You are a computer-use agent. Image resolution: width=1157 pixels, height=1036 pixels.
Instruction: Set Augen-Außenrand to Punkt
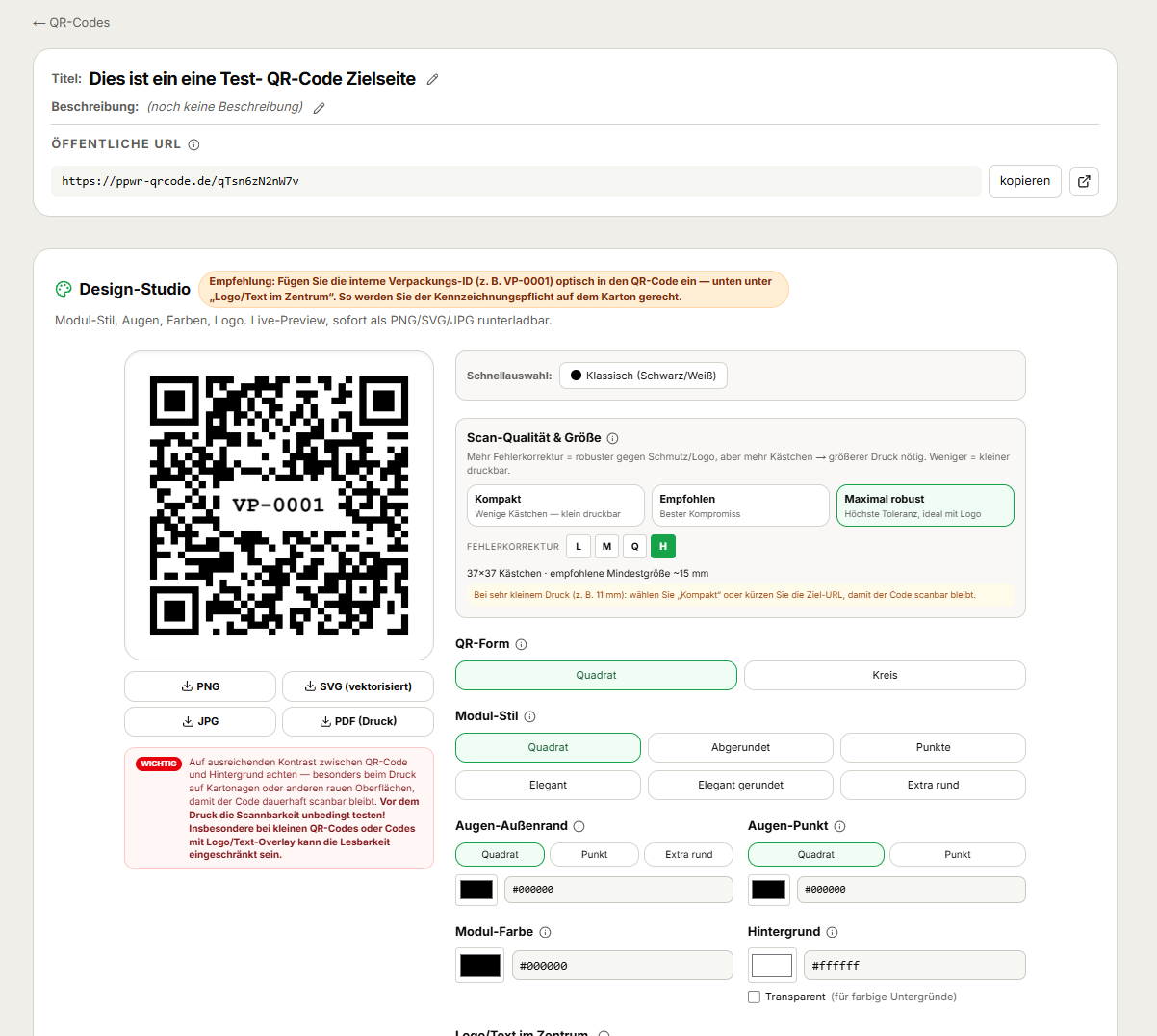click(594, 854)
